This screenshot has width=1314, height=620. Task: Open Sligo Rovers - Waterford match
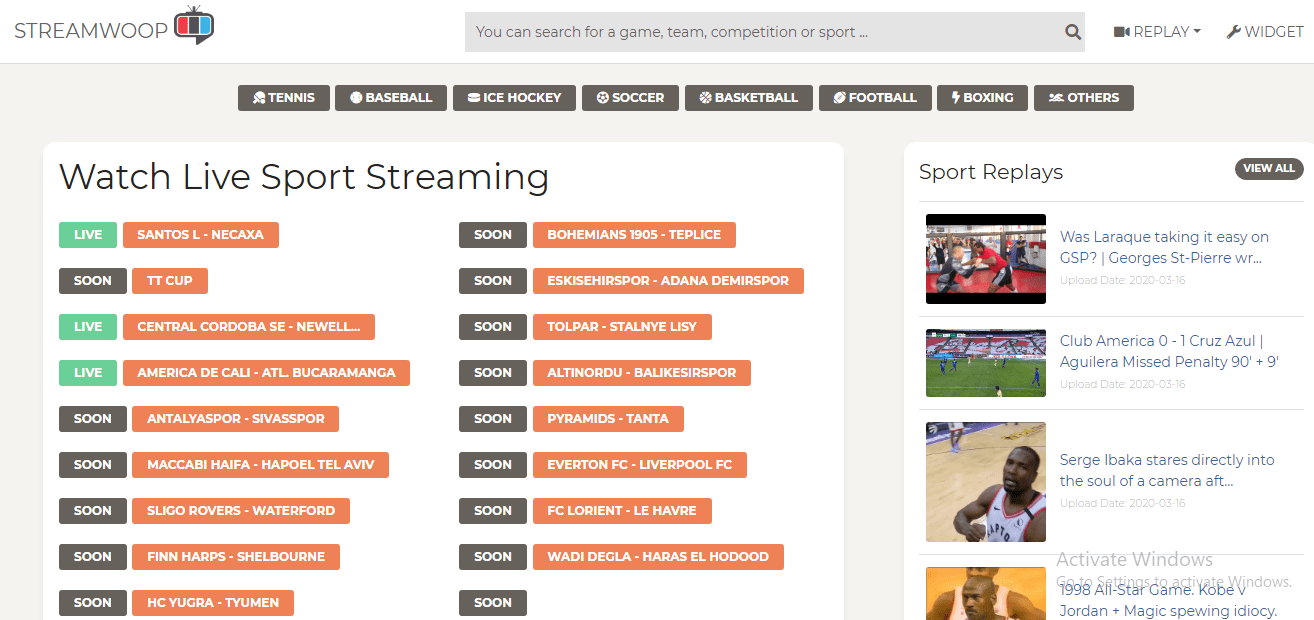point(241,511)
